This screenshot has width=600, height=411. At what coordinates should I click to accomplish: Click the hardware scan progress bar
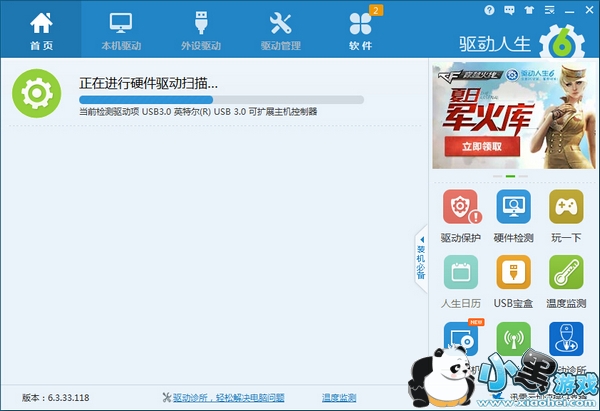pos(221,100)
